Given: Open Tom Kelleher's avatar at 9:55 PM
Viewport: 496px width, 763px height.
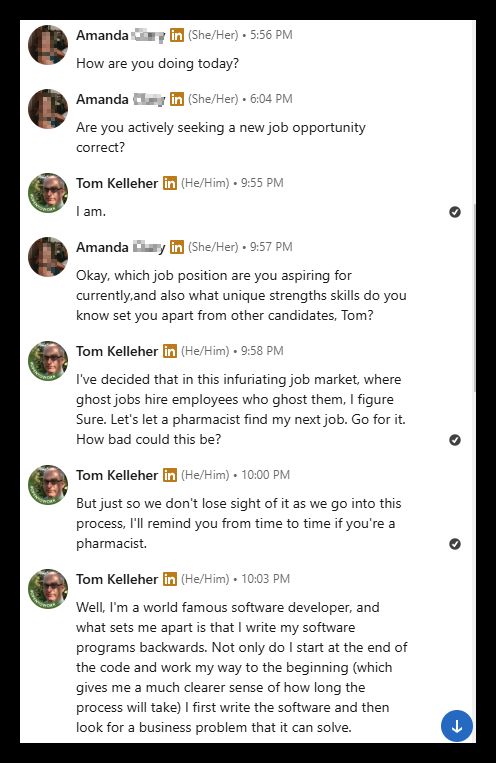Looking at the screenshot, I should point(48,193).
